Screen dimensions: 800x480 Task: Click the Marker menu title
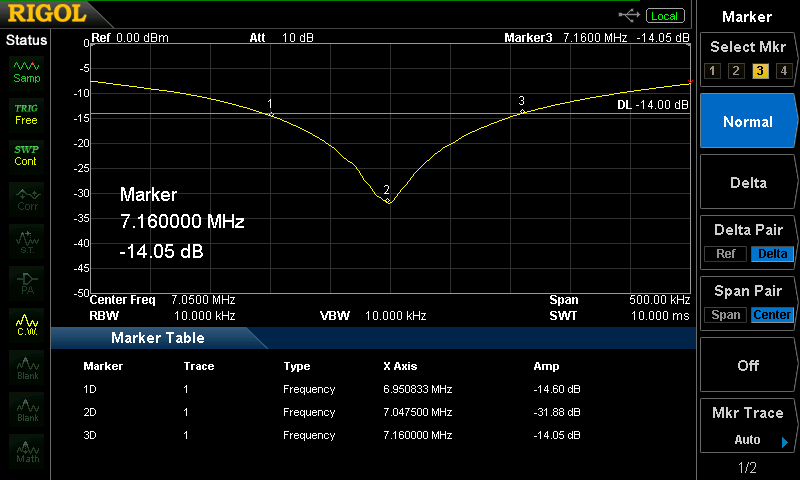[x=747, y=17]
